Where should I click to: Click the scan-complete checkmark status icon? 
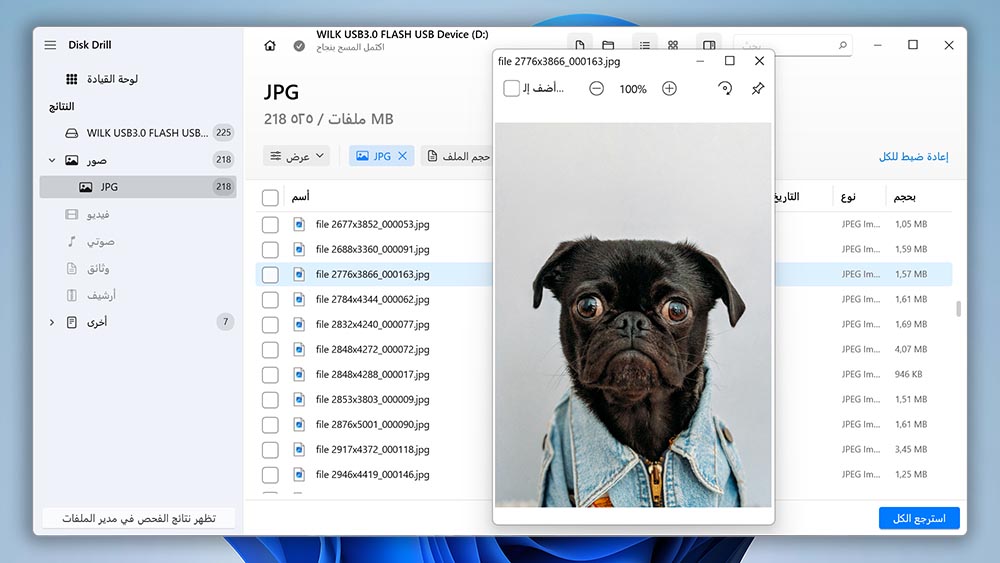pyautogui.click(x=299, y=46)
